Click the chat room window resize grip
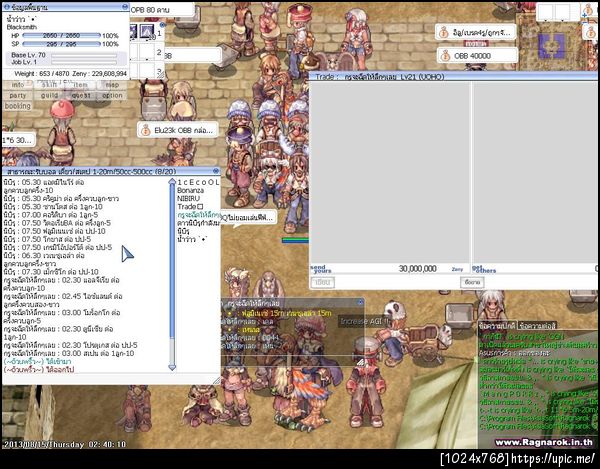Screen dimensions: 600x469 click(x=217, y=380)
